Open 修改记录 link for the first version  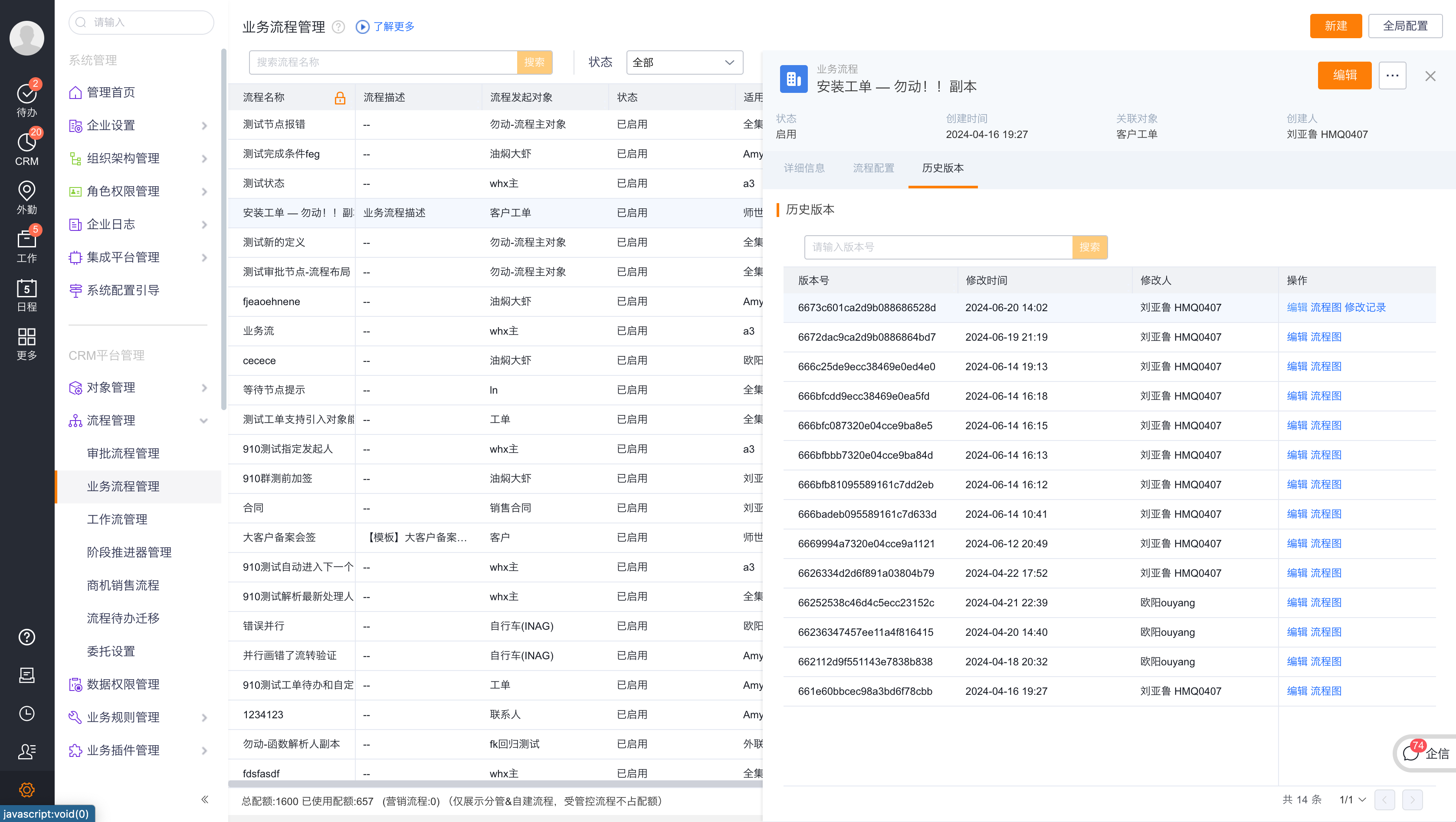1365,308
